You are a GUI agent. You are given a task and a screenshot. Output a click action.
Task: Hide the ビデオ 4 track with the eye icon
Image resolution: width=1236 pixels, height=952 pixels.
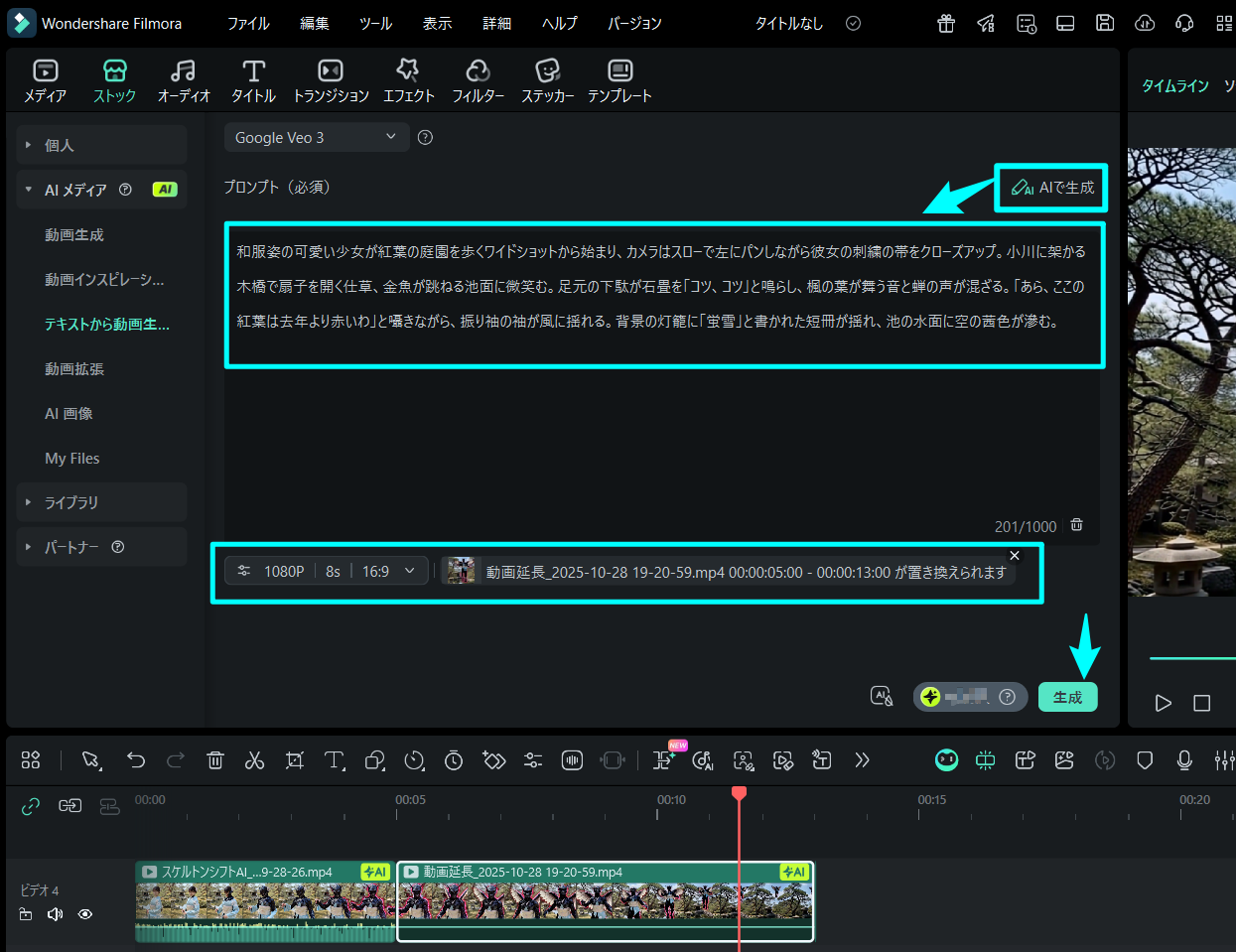[x=85, y=914]
